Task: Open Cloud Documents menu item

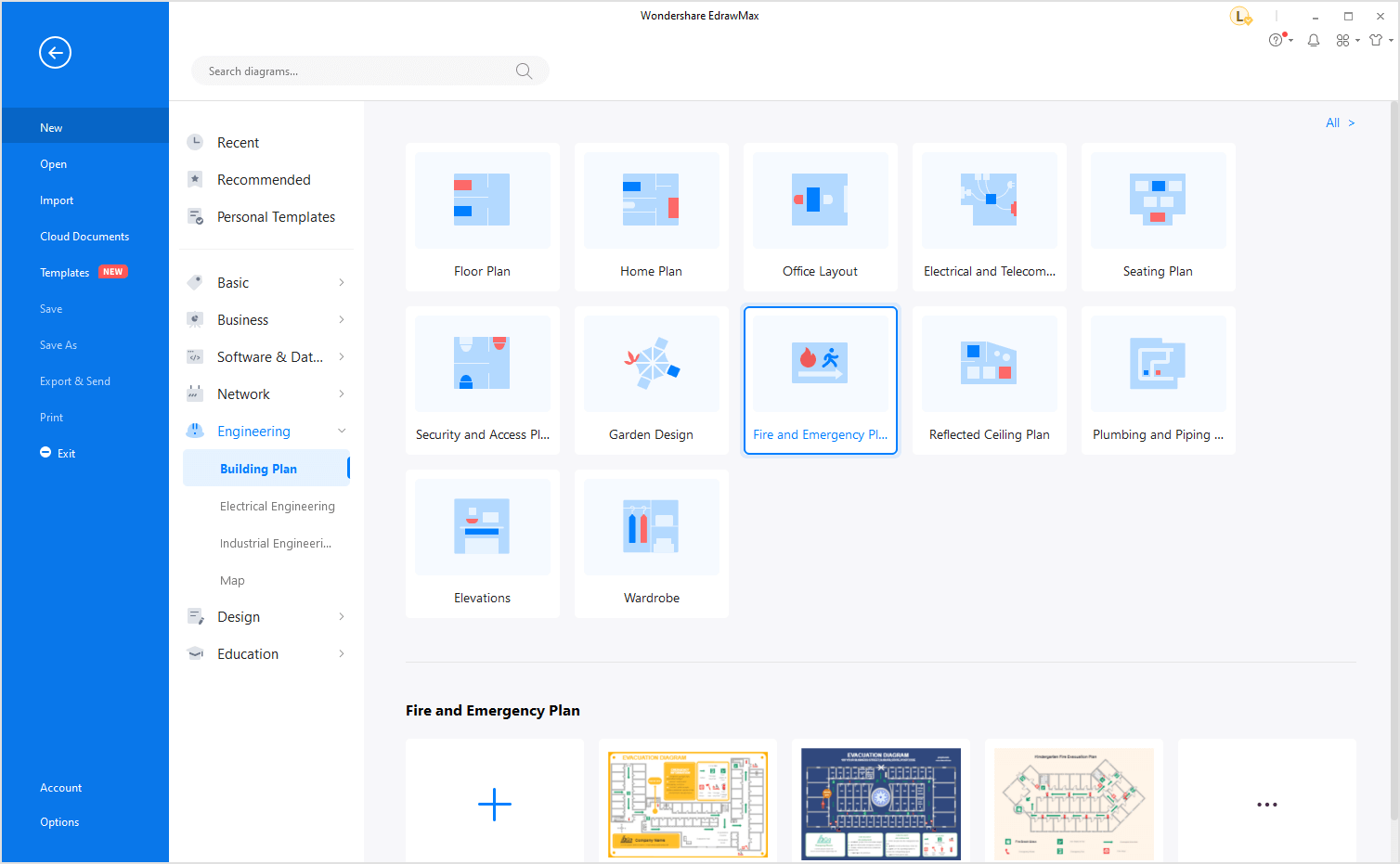Action: (85, 237)
